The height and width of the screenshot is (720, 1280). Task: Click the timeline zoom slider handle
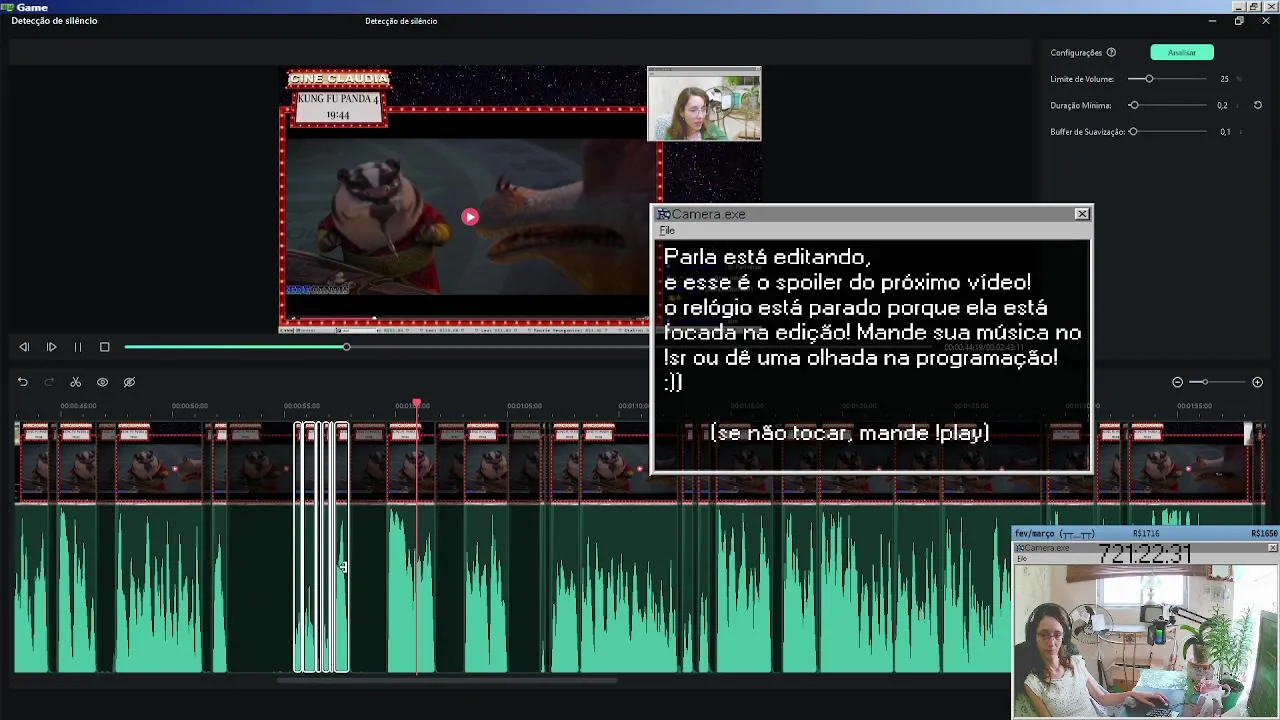[1205, 382]
